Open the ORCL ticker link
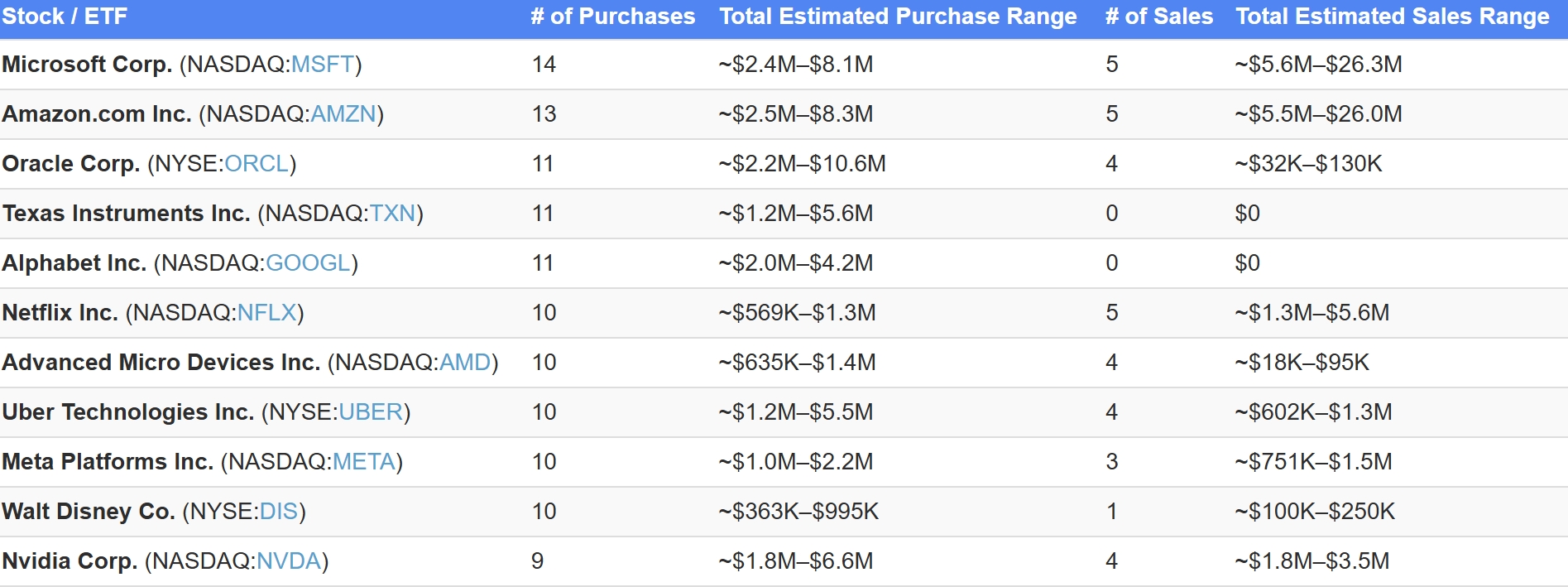 257,164
